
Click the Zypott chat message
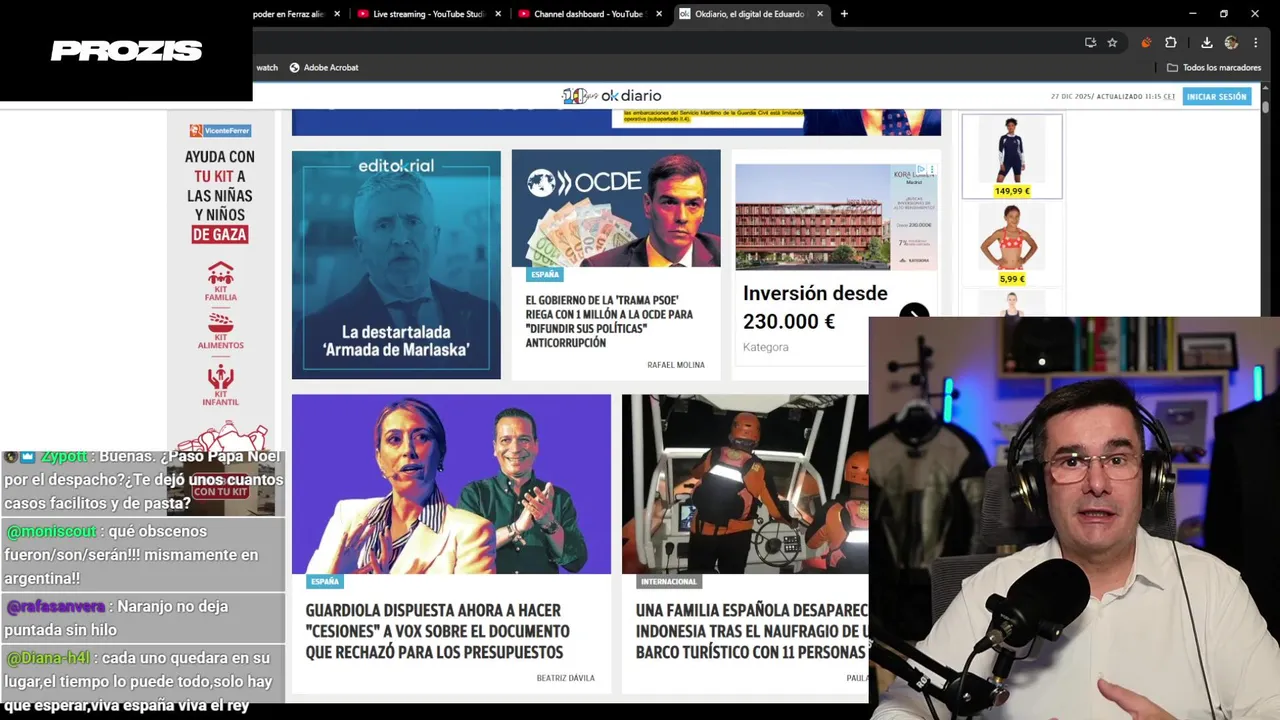(x=143, y=479)
